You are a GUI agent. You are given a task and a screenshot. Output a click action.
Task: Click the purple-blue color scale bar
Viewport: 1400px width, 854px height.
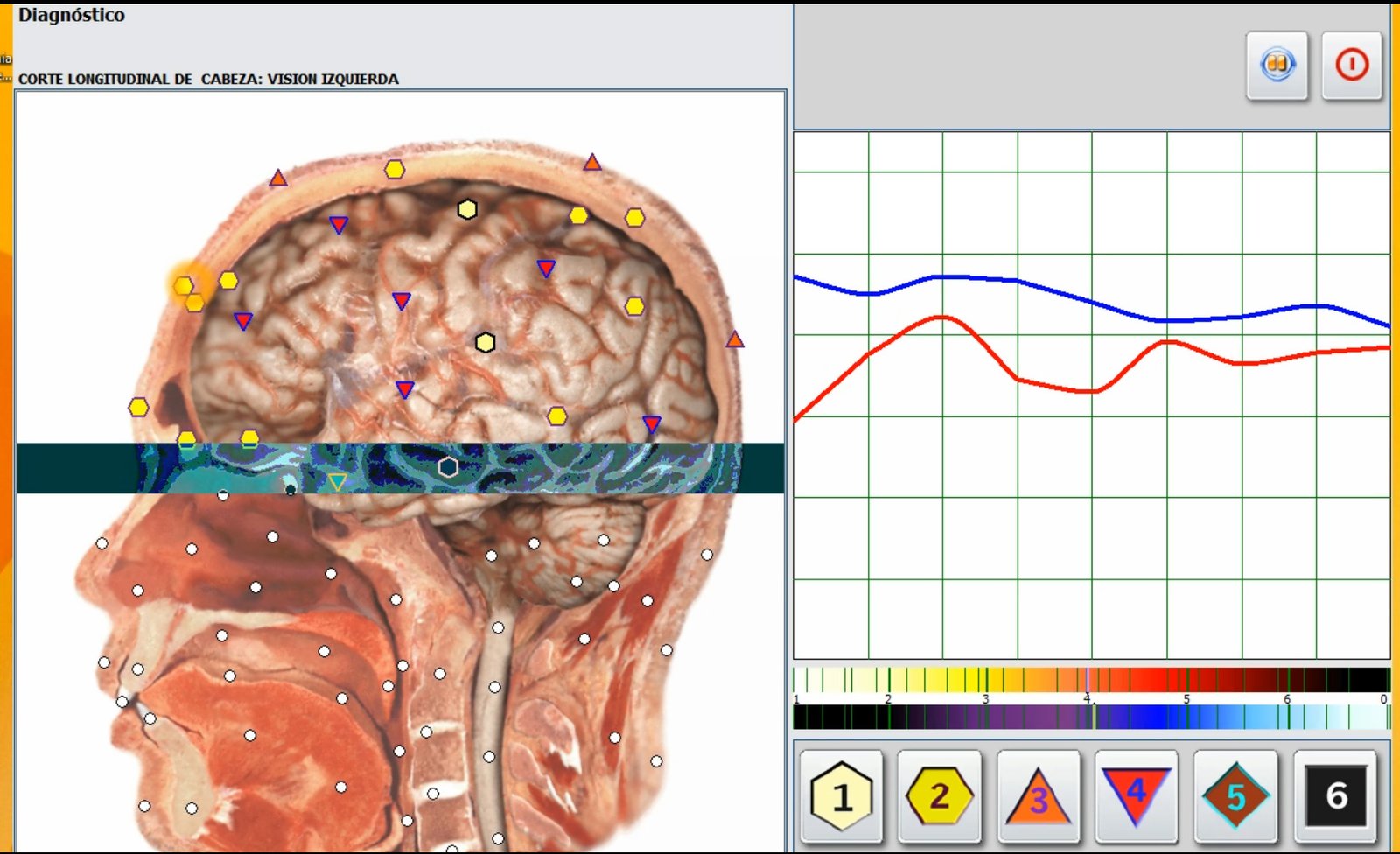[x=1091, y=717]
